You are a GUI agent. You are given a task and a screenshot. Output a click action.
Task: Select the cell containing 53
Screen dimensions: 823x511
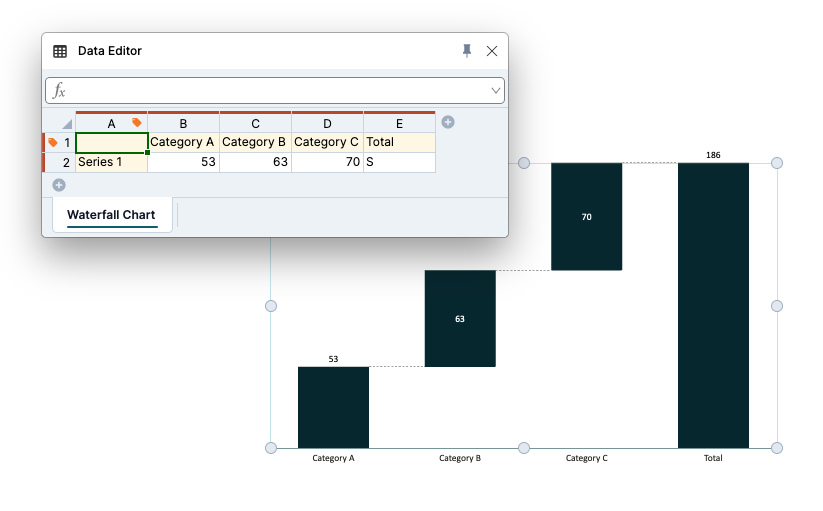point(184,163)
